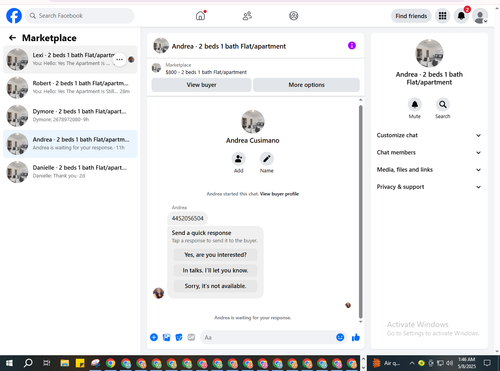This screenshot has height=371, width=500.
Task: Send a thumbs up like
Action: (x=356, y=337)
